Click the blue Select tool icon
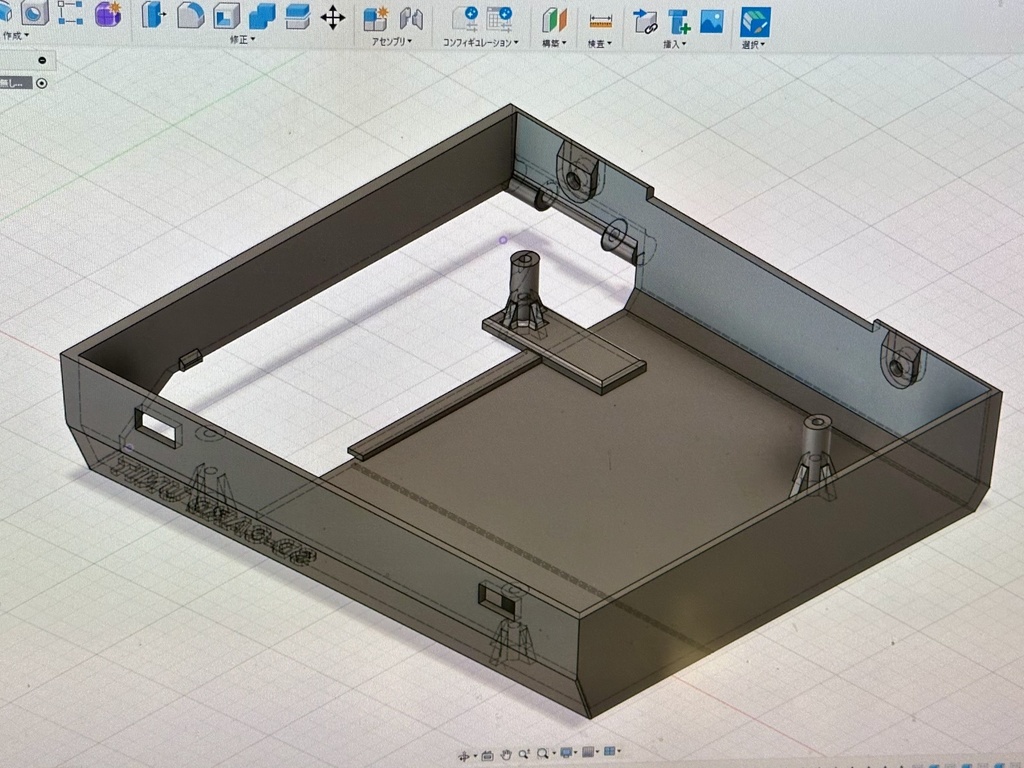Image resolution: width=1024 pixels, height=768 pixels. [755, 22]
